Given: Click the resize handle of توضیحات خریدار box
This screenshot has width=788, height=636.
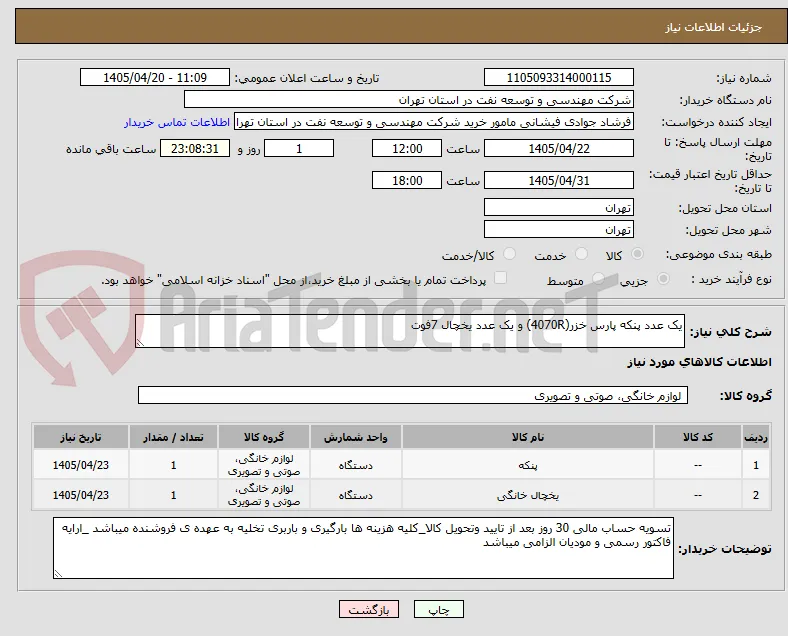Looking at the screenshot, I should click(58, 573).
